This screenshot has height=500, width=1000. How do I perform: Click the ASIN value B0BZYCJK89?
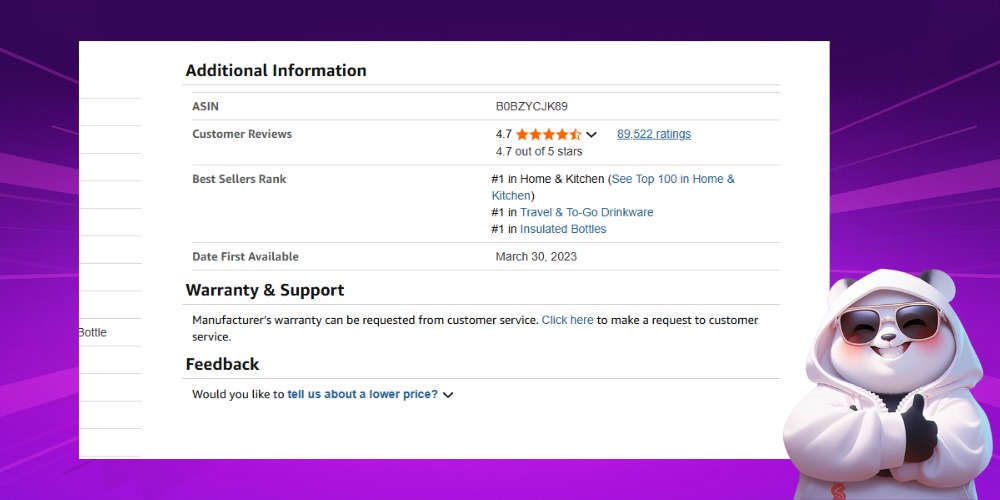[x=531, y=106]
